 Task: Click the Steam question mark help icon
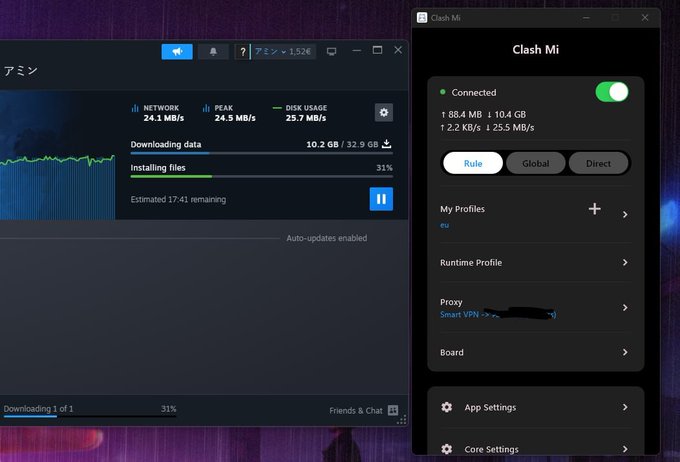(243, 52)
